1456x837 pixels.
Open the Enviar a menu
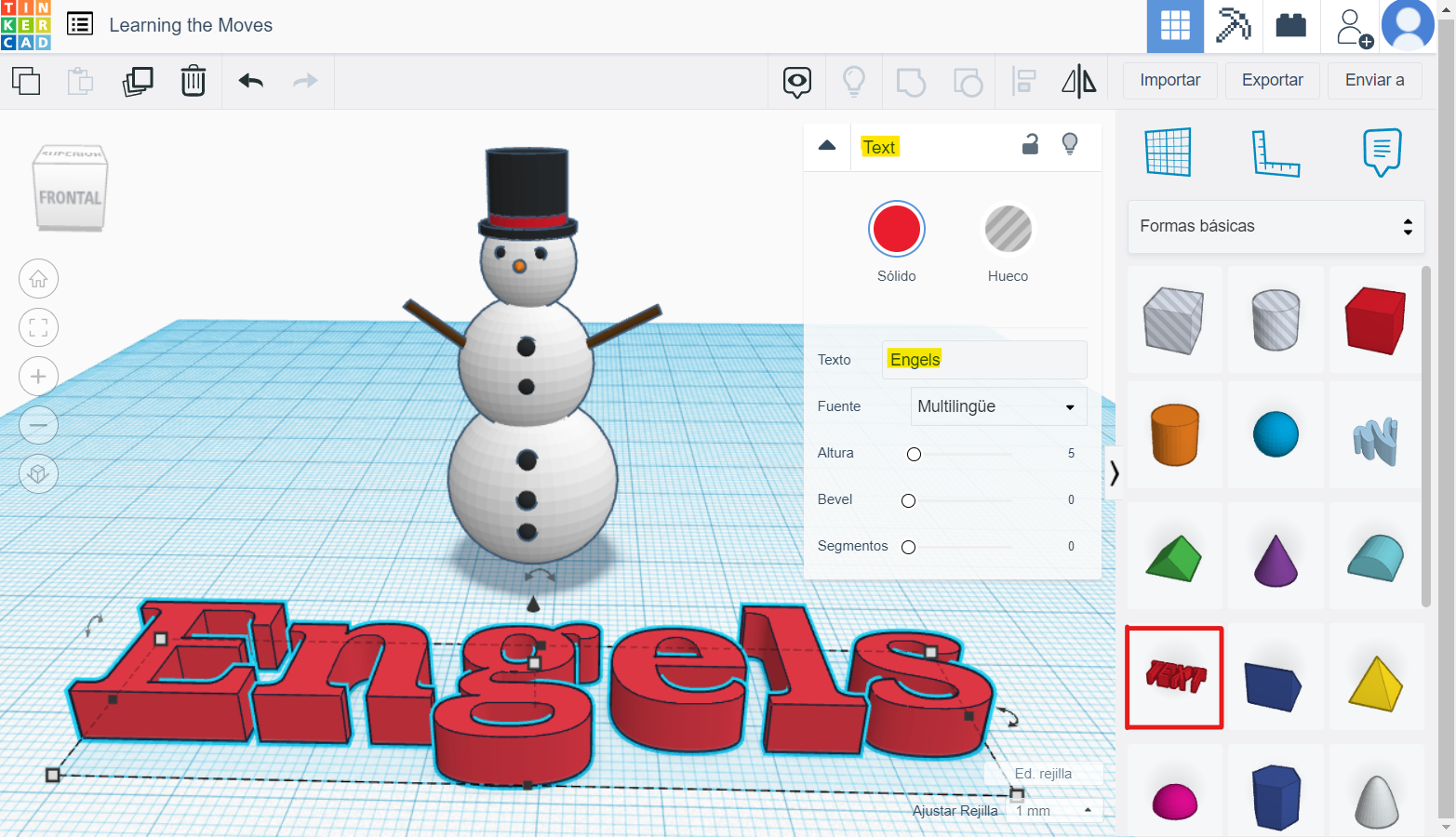click(x=1375, y=80)
